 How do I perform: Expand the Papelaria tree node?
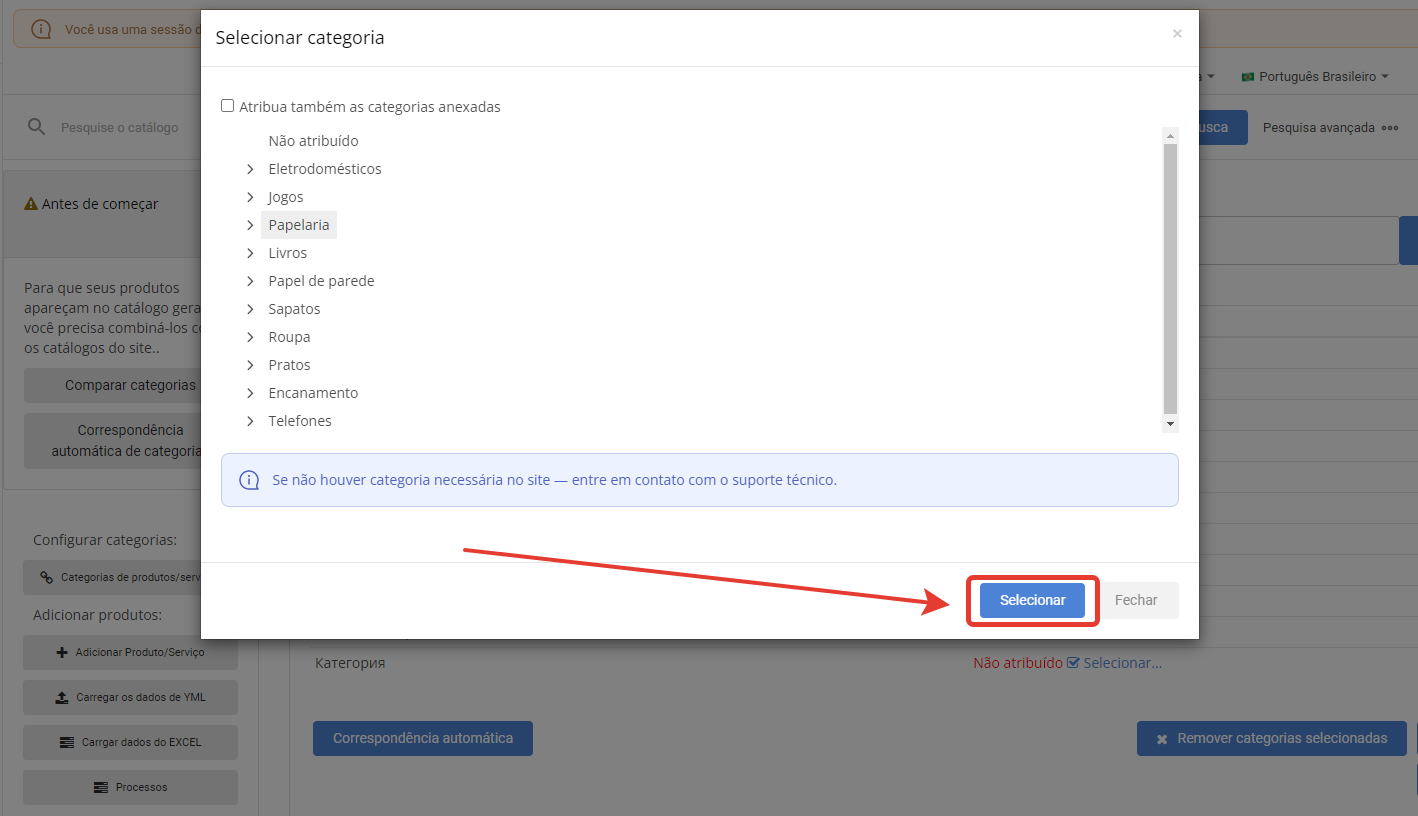coord(250,225)
